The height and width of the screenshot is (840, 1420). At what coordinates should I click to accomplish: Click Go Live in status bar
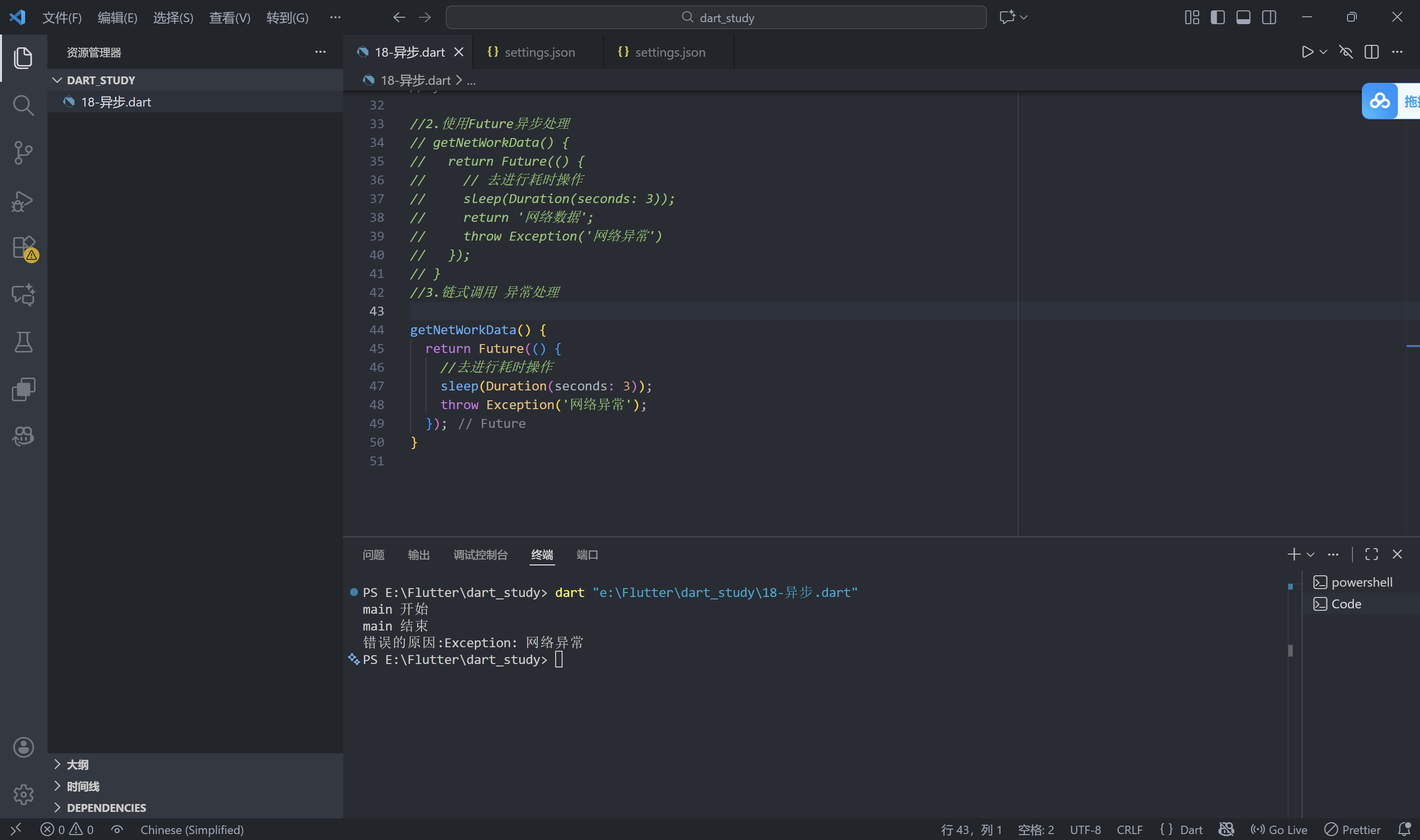tap(1279, 829)
